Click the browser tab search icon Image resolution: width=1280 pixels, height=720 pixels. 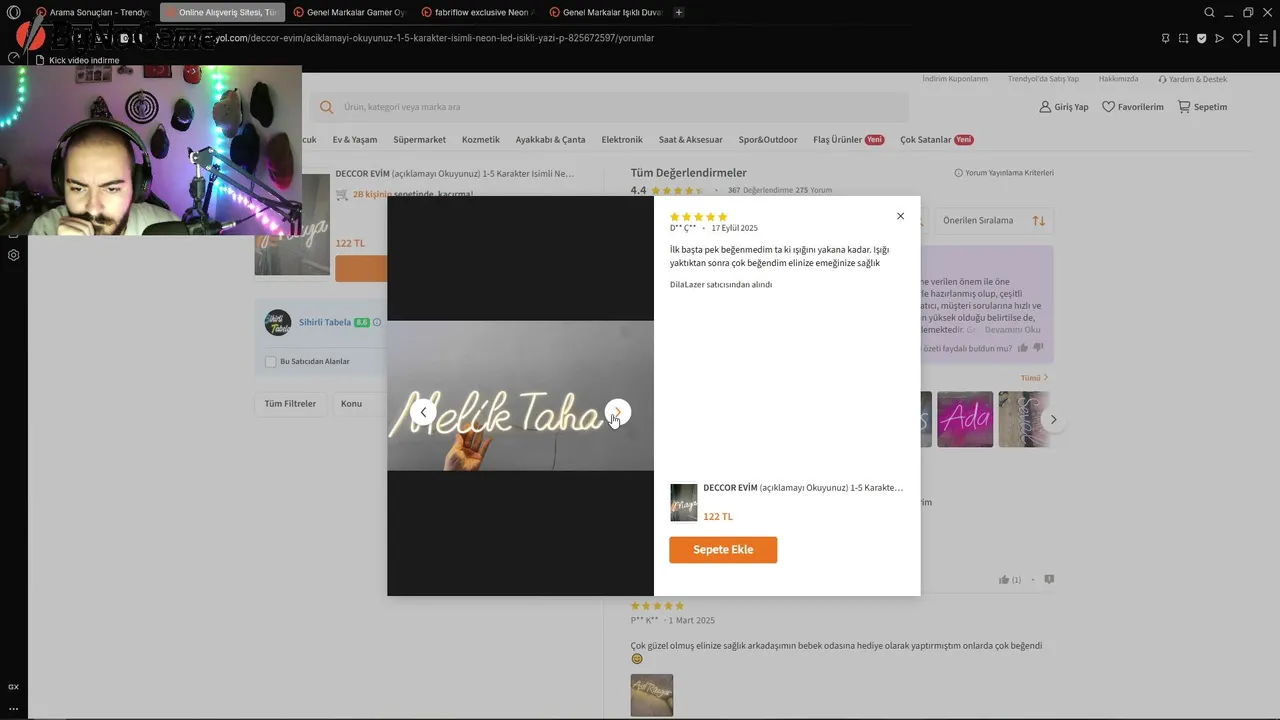[x=1209, y=12]
